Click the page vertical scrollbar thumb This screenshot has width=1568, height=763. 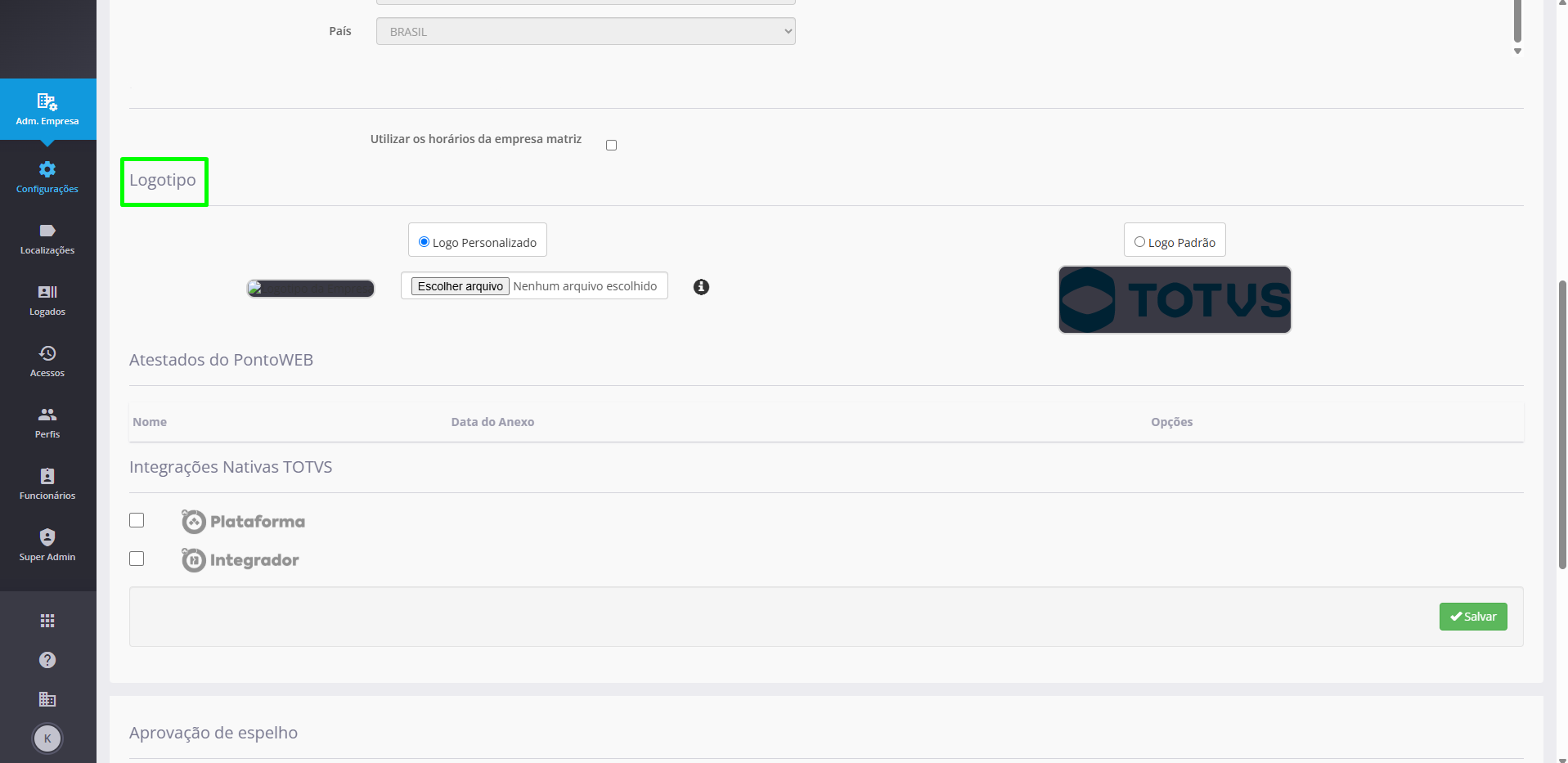(1562, 425)
